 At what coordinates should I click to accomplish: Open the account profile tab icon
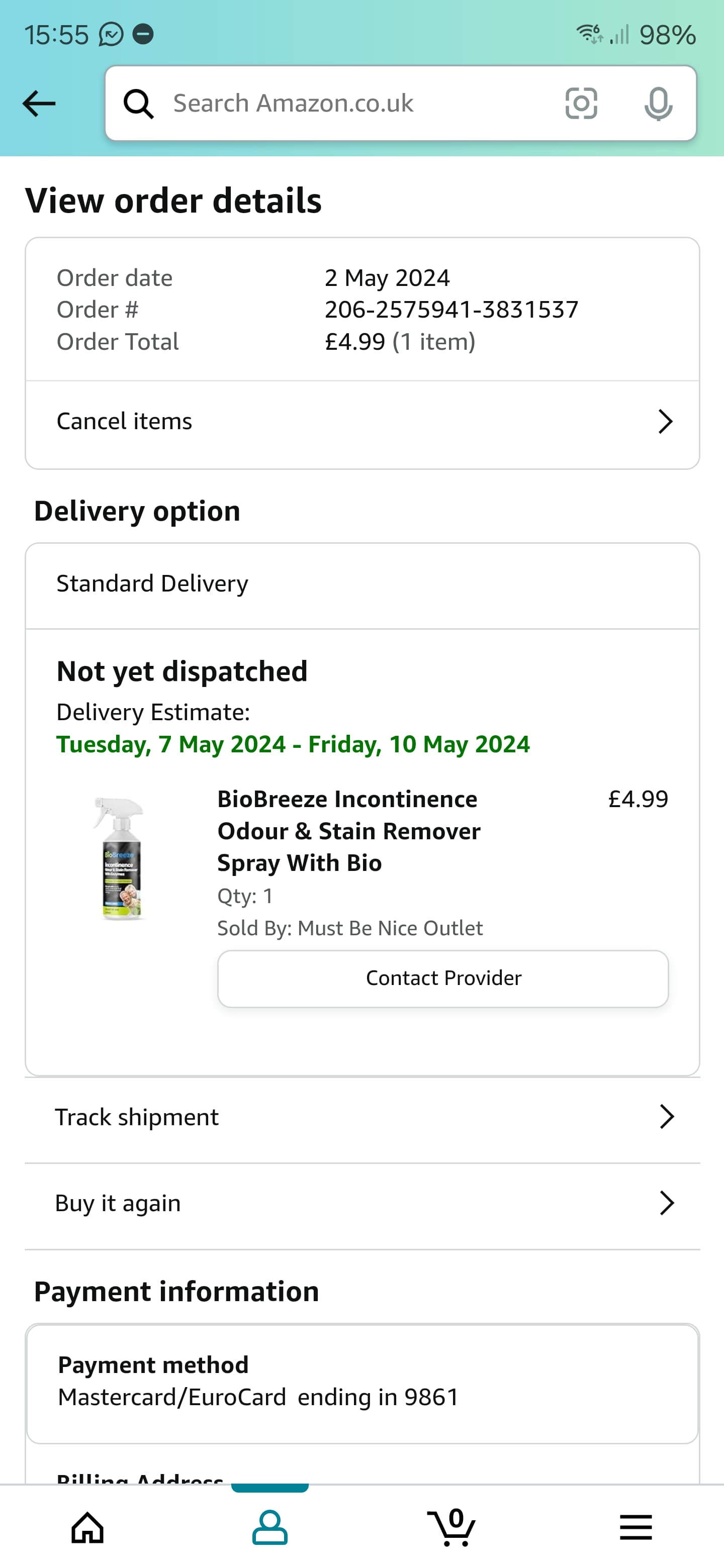point(270,1528)
